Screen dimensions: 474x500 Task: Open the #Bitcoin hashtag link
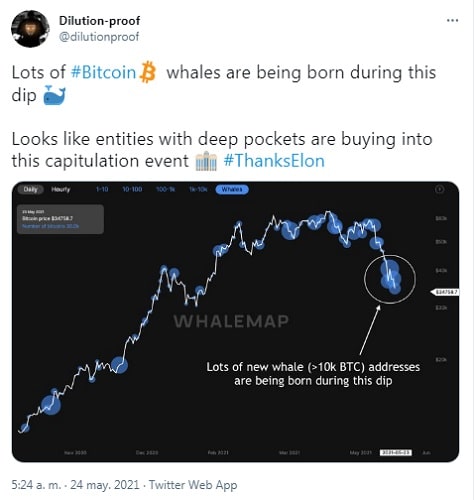pyautogui.click(x=104, y=72)
